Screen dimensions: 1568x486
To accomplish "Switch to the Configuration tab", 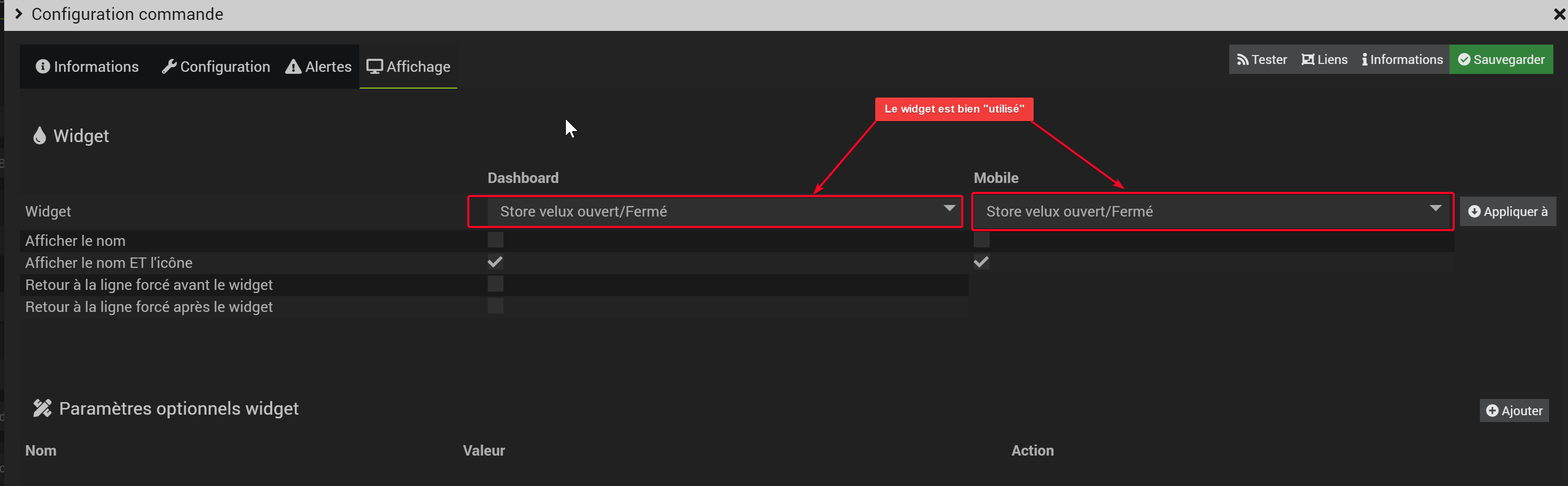I will (x=216, y=66).
